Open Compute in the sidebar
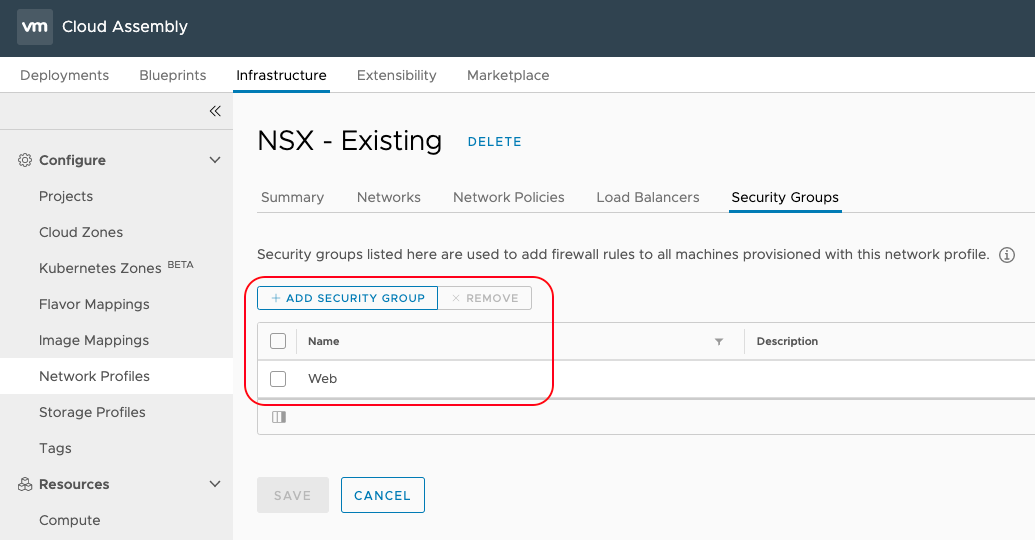The width and height of the screenshot is (1035, 540). (x=70, y=520)
